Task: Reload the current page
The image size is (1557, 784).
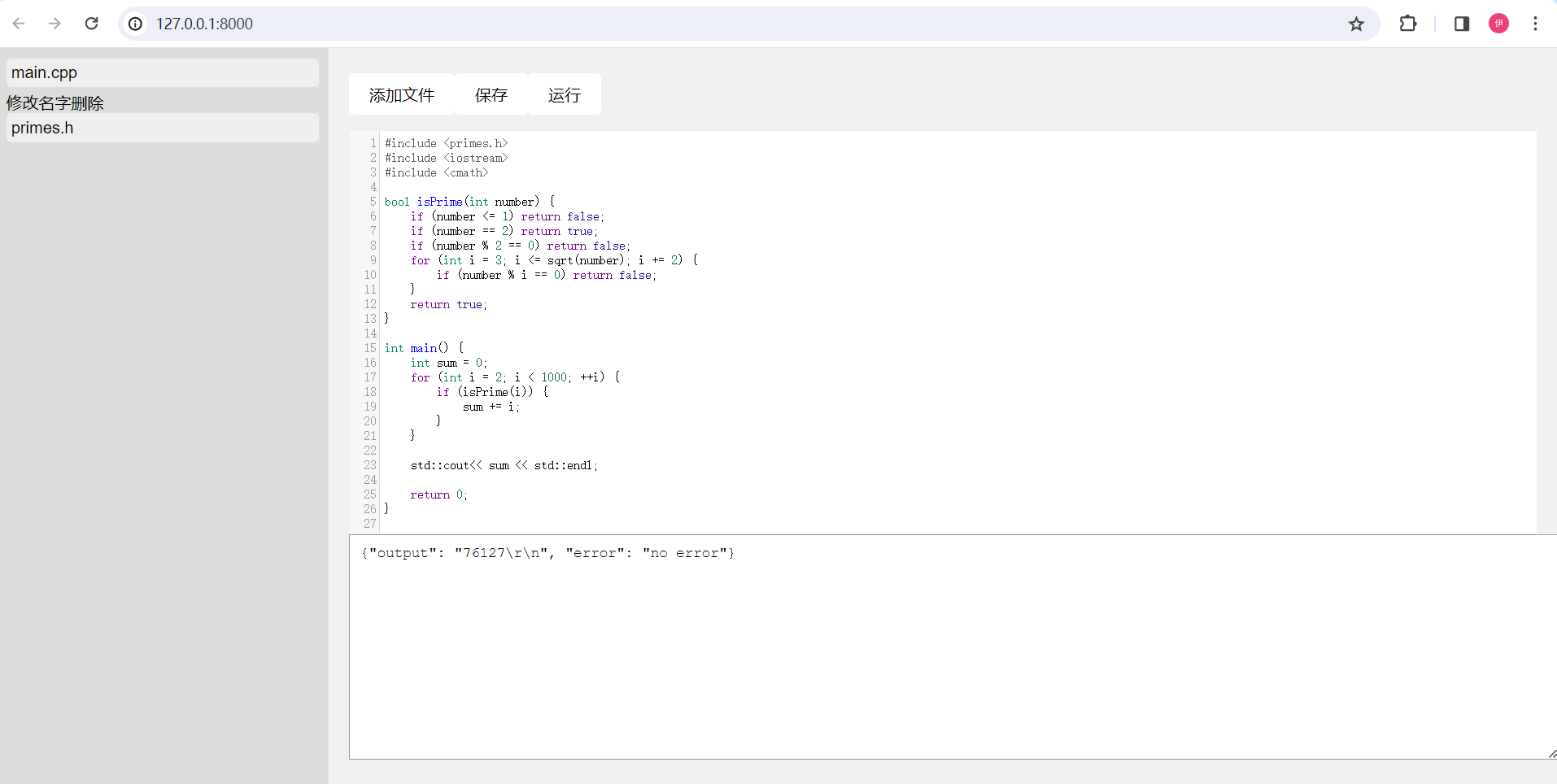Action: coord(92,24)
